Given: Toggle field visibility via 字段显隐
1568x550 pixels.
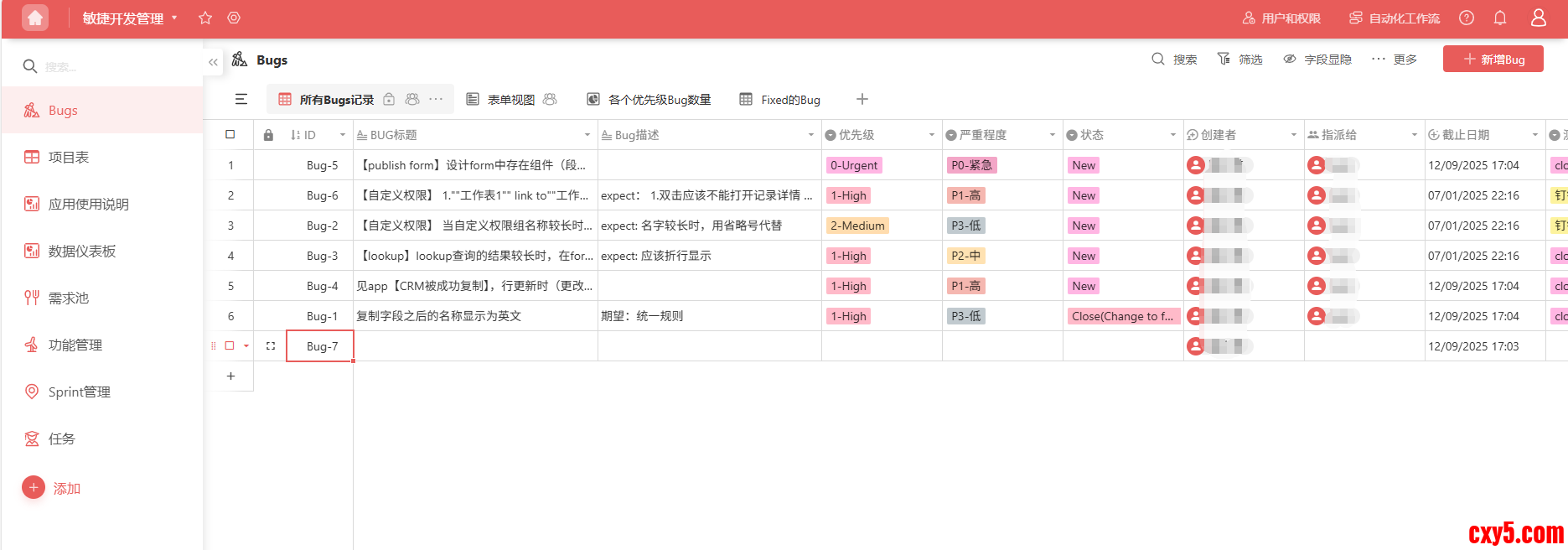Looking at the screenshot, I should (x=1317, y=60).
